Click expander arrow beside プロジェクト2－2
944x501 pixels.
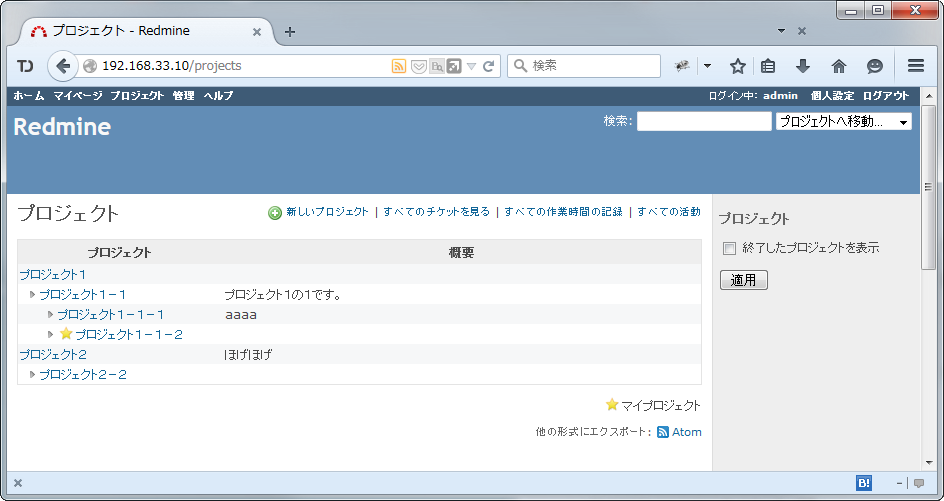33,375
